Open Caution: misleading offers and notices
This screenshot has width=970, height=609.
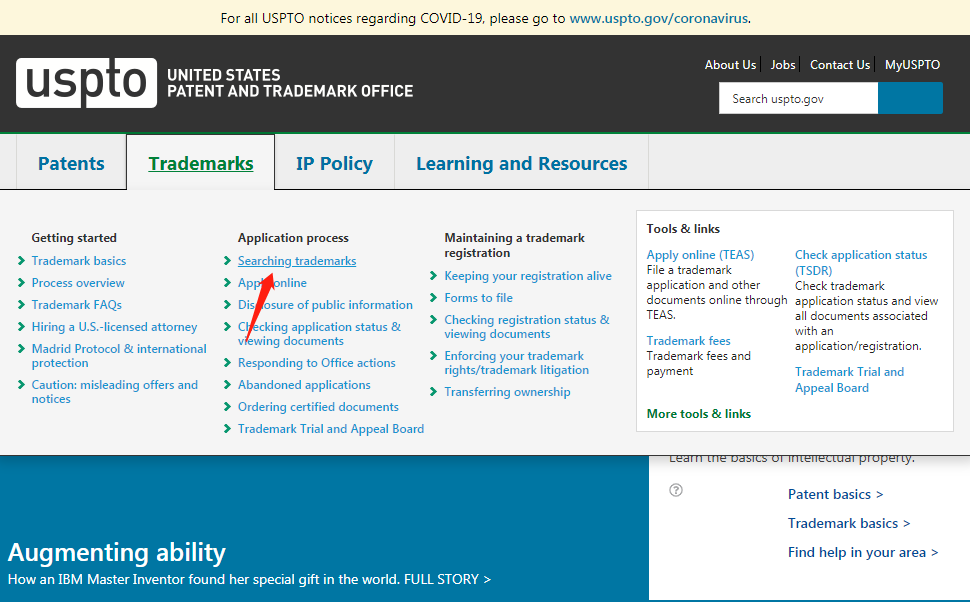coord(114,392)
